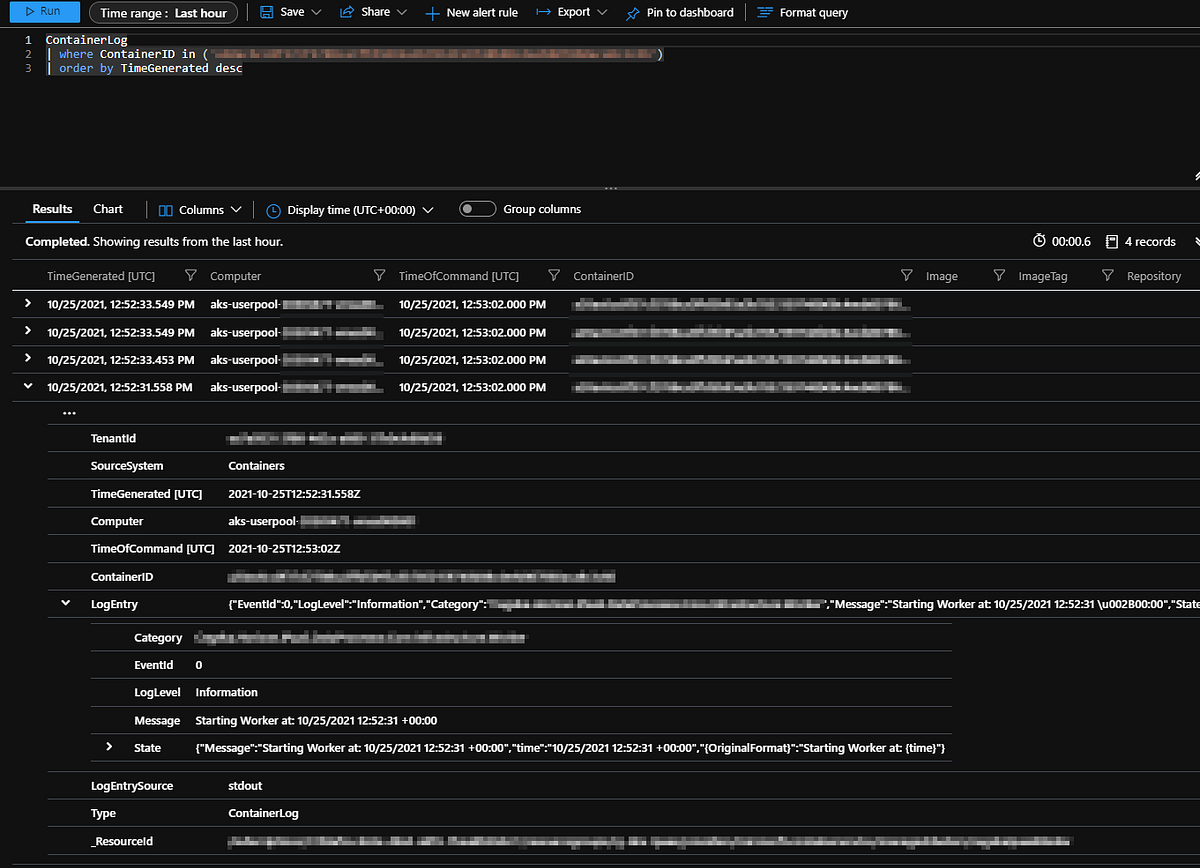
Task: Collapse the LogEntry field details
Action: tap(65, 603)
